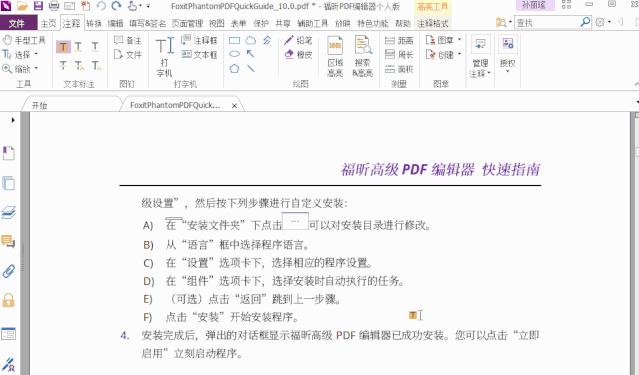Expand the 图章 stamp dropdown arrow
Image resolution: width=639 pixels, height=375 pixels.
(x=459, y=40)
